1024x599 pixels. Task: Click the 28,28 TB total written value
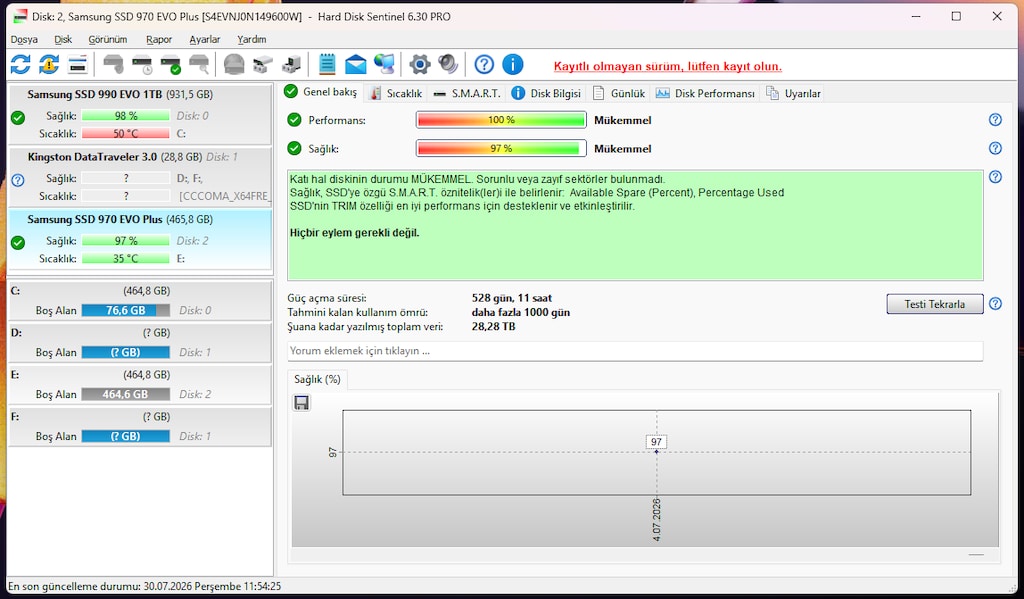493,327
